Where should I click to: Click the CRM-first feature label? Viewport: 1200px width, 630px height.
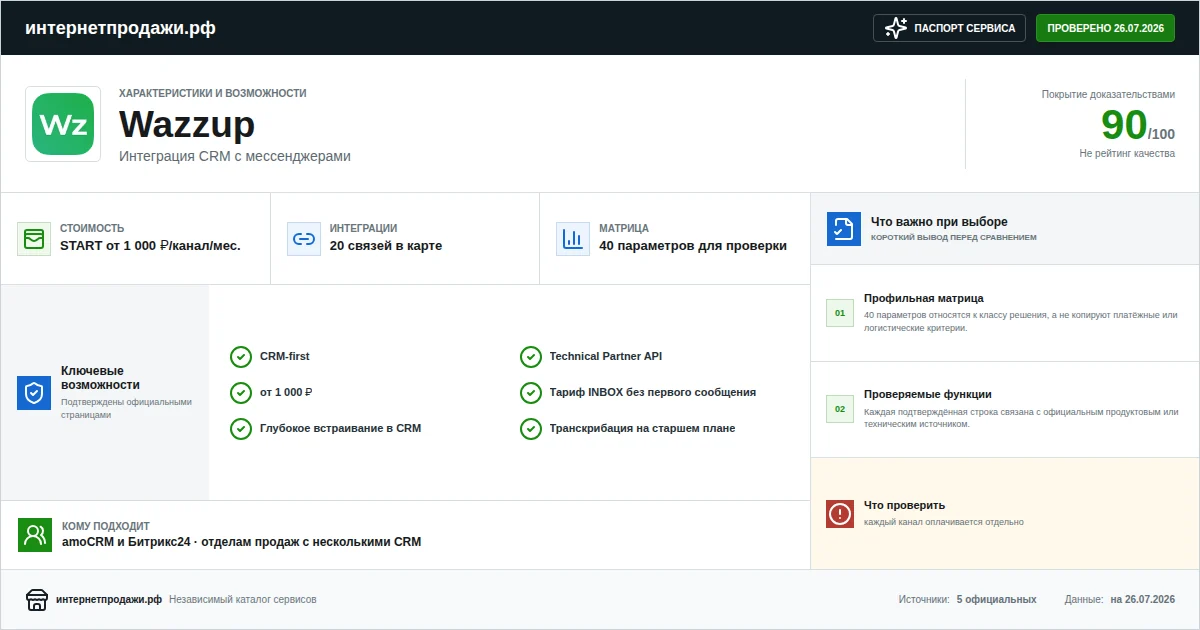click(x=285, y=357)
